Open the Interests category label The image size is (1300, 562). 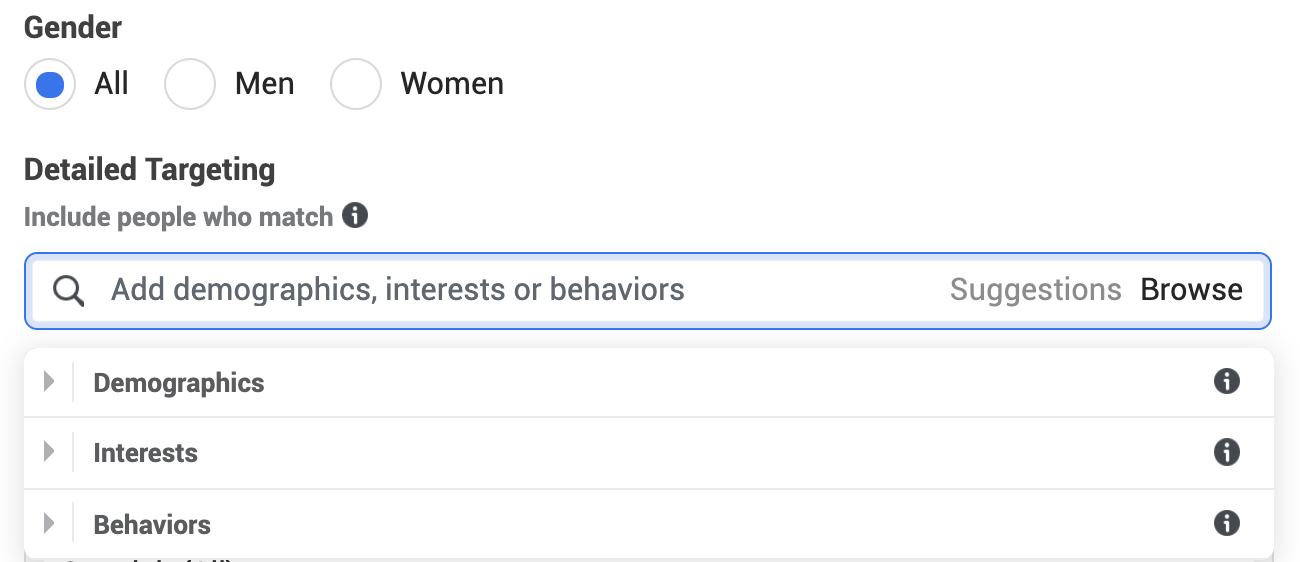click(146, 453)
